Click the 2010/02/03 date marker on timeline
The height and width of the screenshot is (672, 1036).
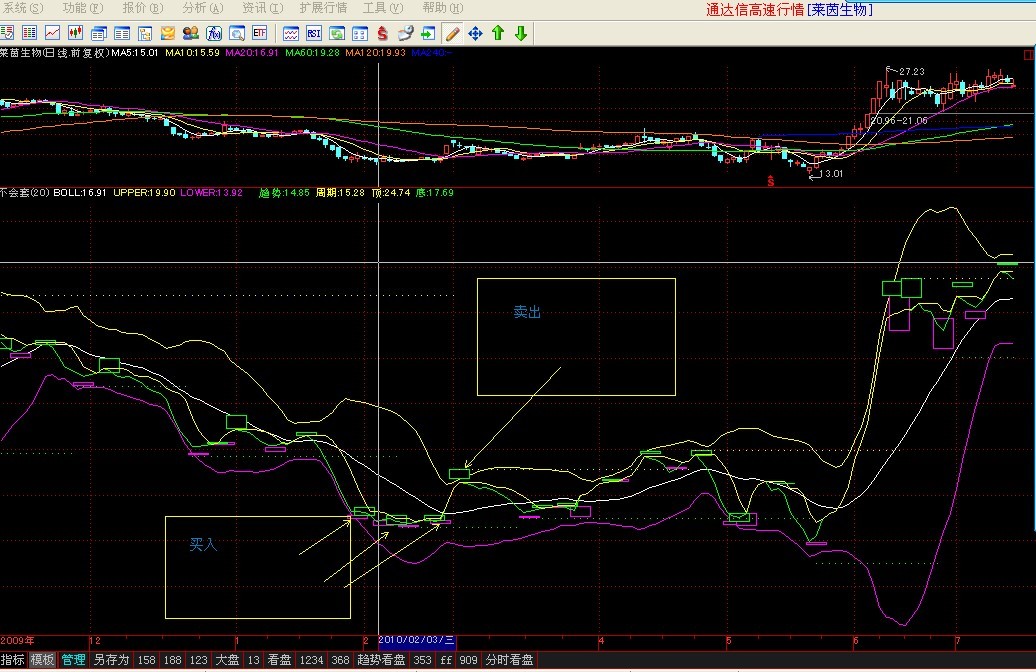pos(417,640)
